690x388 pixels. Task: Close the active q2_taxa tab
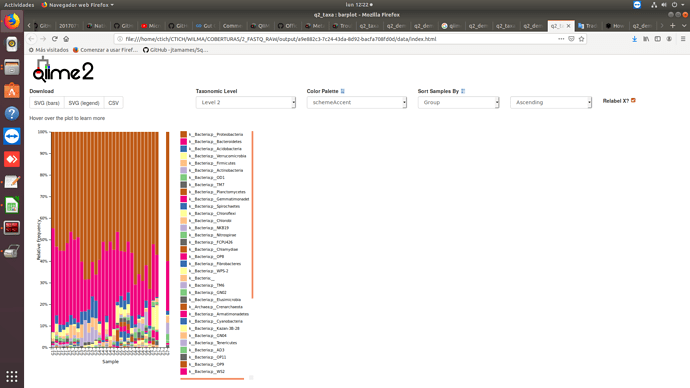pos(569,26)
